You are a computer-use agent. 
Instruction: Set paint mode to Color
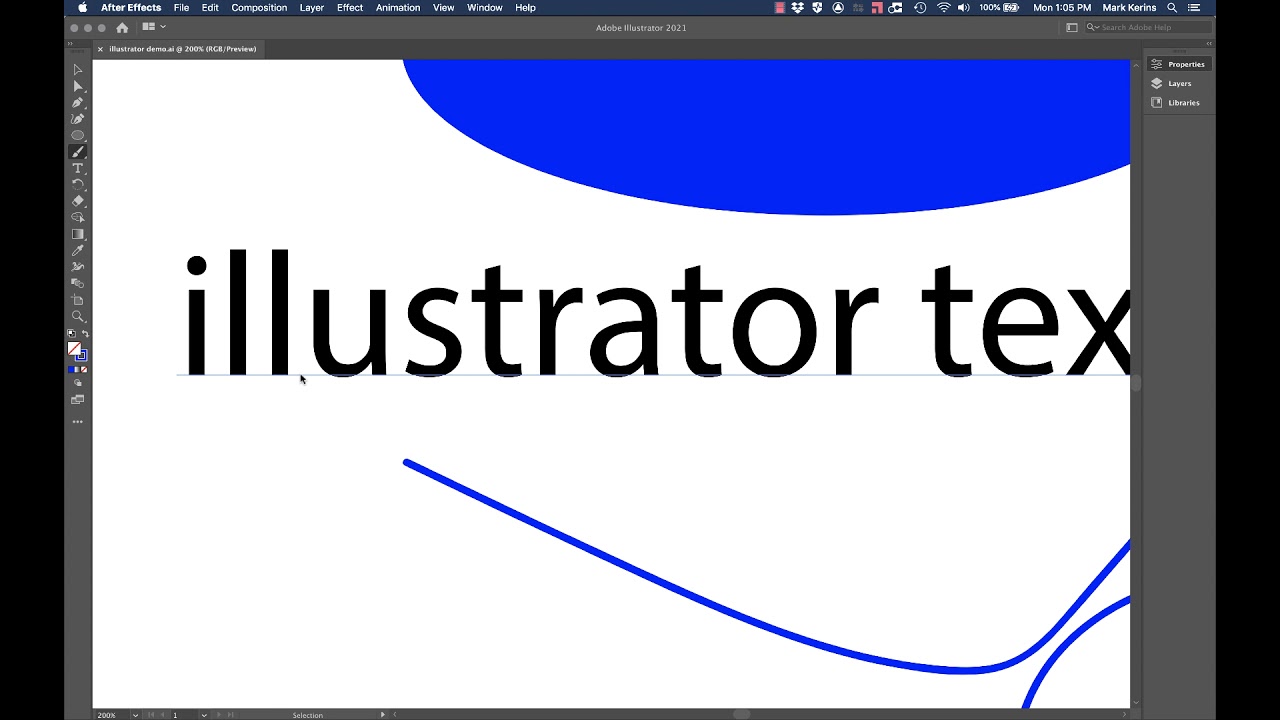tap(71, 370)
